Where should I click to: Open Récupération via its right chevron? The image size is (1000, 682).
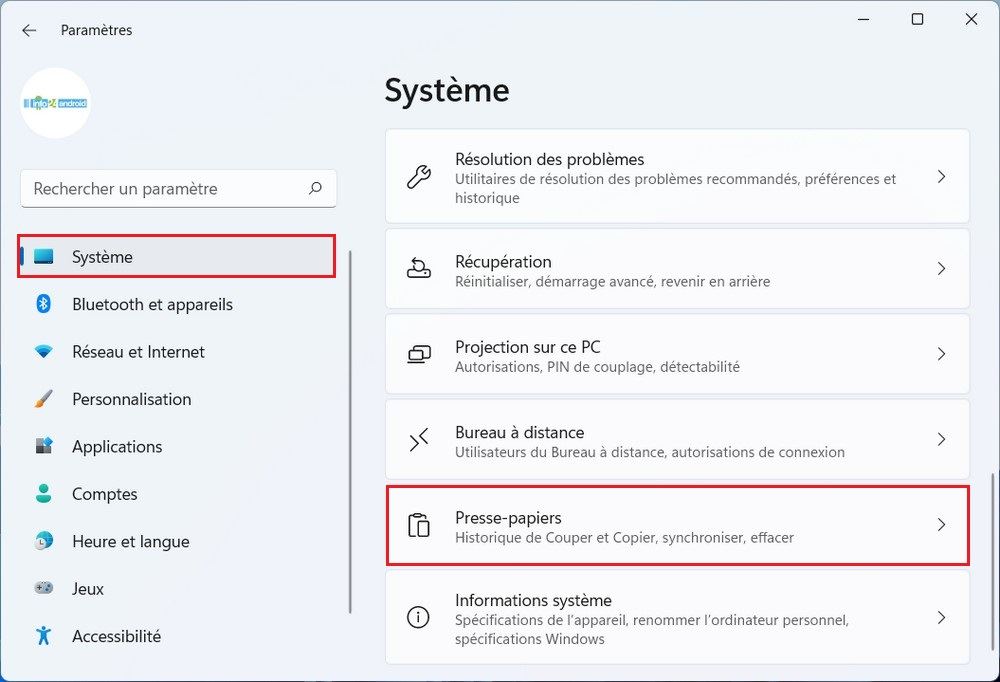click(941, 268)
